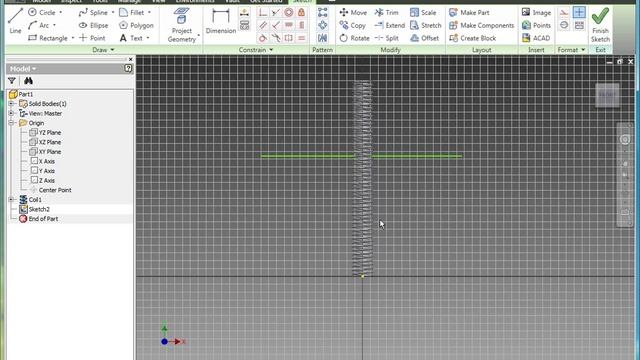Apply the Concentric constraint
Viewport: 640px width, 360px height.
[289, 12]
